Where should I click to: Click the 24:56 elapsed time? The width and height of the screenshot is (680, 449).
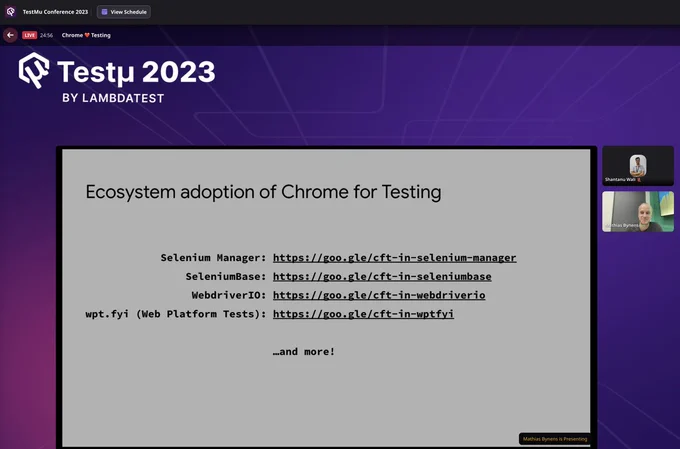point(46,35)
